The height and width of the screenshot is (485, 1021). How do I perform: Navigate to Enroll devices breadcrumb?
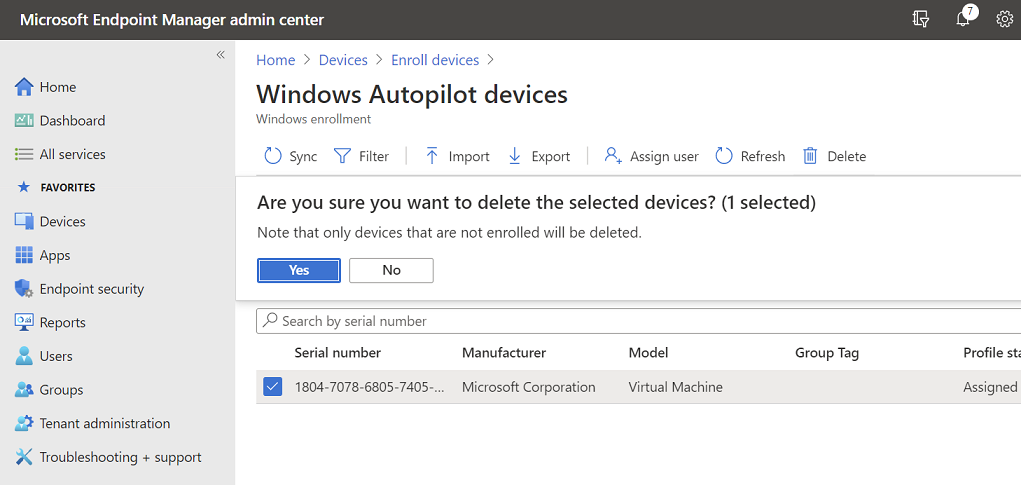pyautogui.click(x=435, y=60)
